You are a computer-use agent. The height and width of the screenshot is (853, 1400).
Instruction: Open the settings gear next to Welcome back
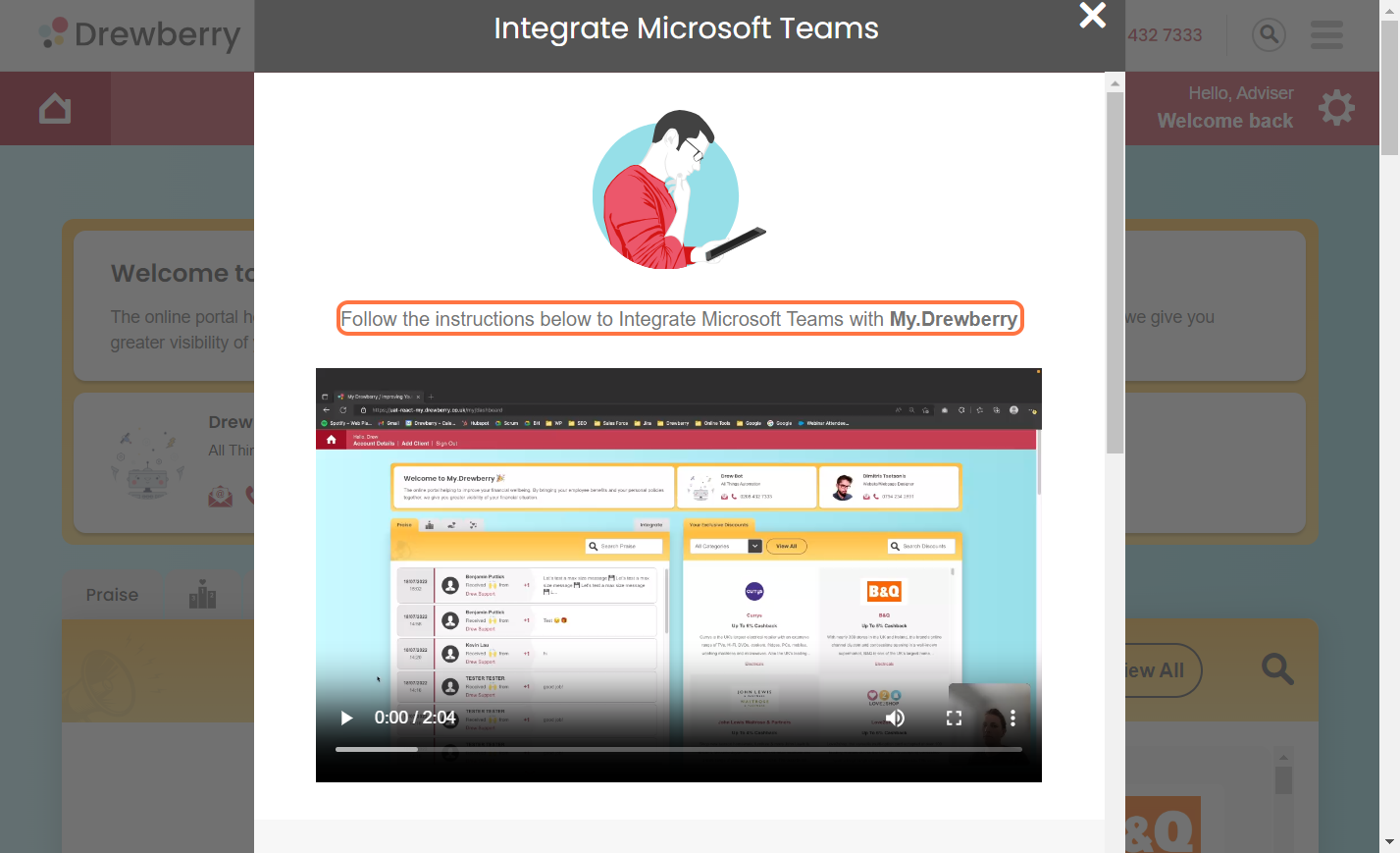(x=1336, y=107)
